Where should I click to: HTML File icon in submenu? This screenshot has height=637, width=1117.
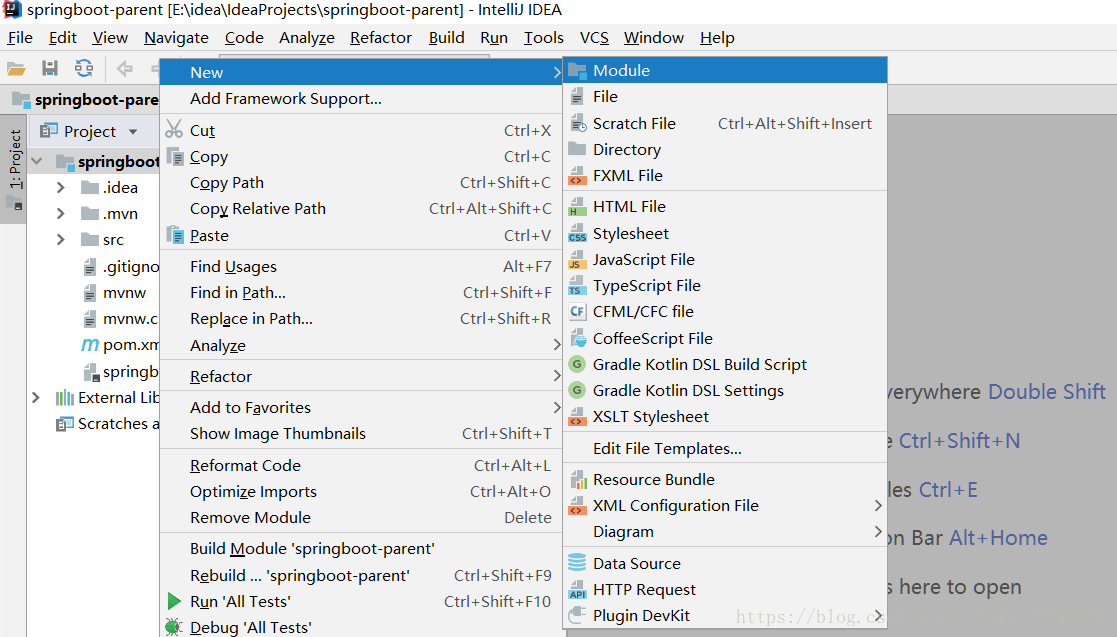(x=578, y=207)
